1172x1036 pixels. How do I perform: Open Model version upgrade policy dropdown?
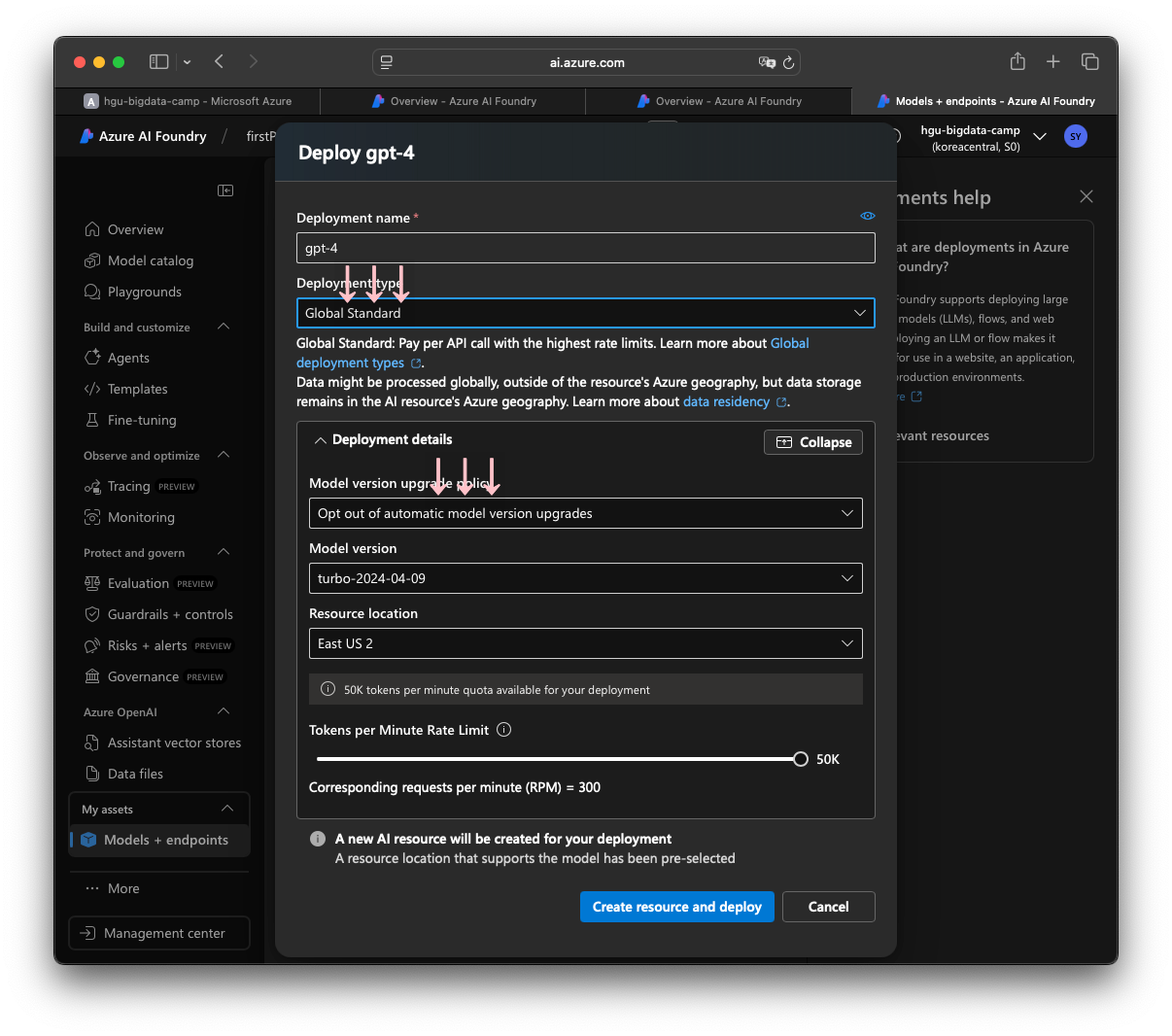click(585, 513)
